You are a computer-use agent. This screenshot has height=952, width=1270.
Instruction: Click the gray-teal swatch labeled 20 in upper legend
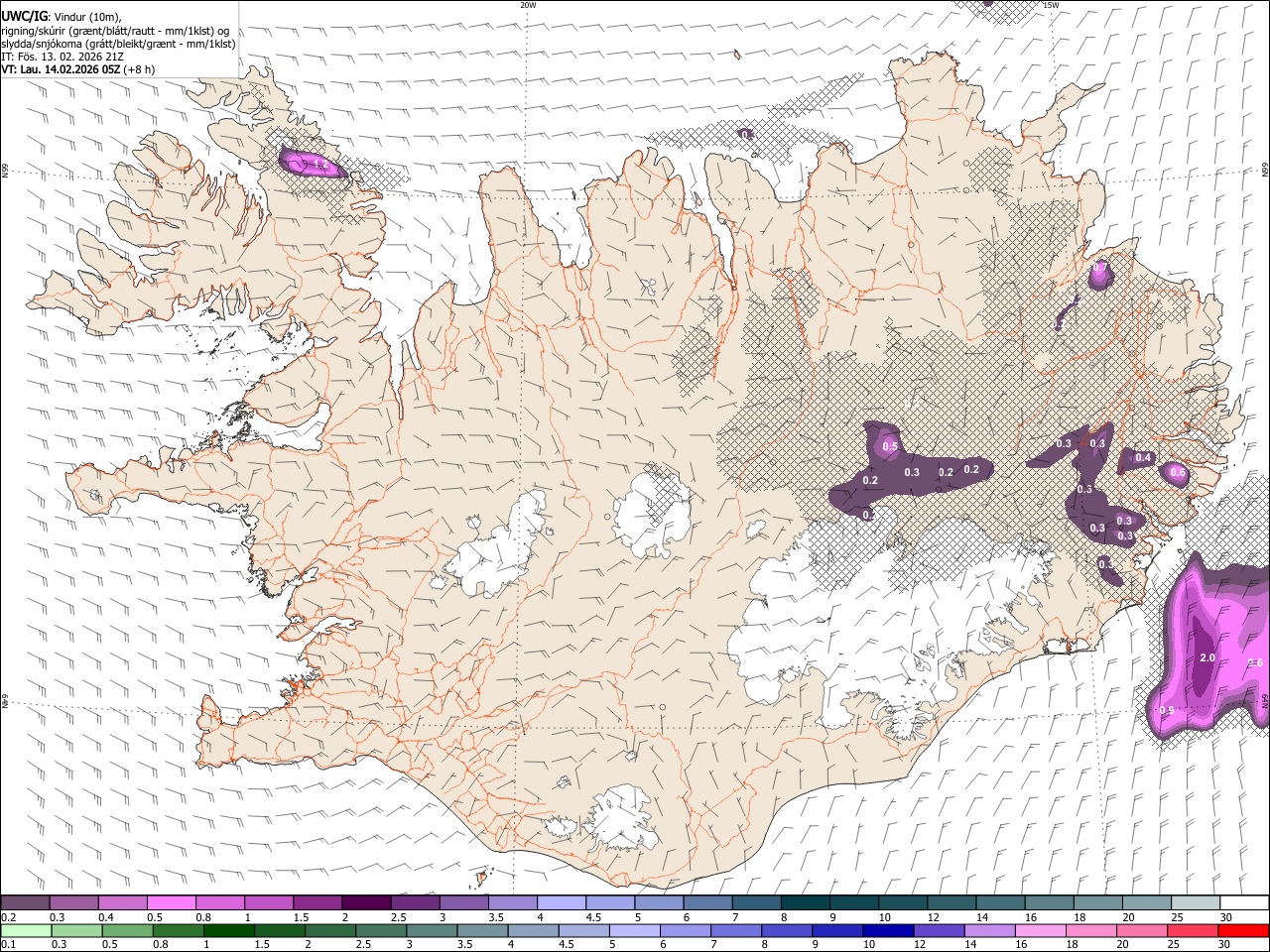pos(1146,902)
